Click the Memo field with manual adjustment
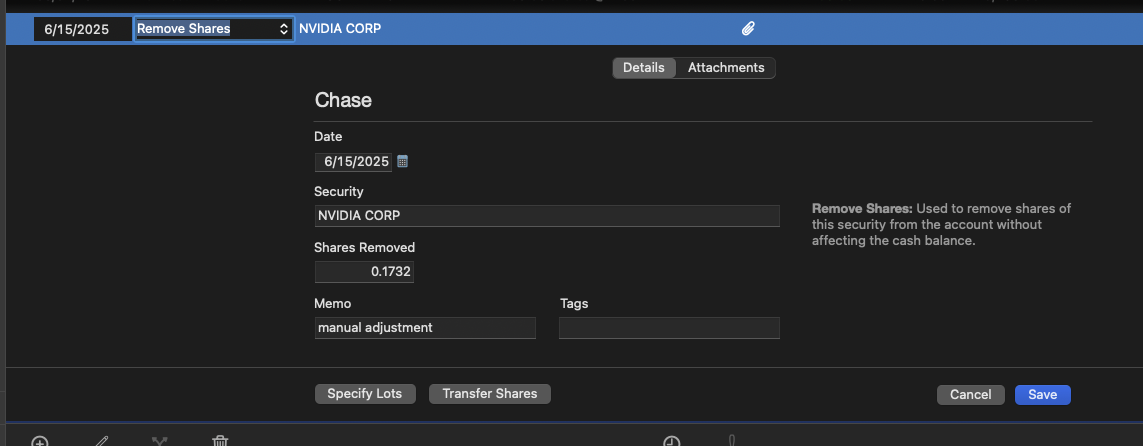 (425, 328)
